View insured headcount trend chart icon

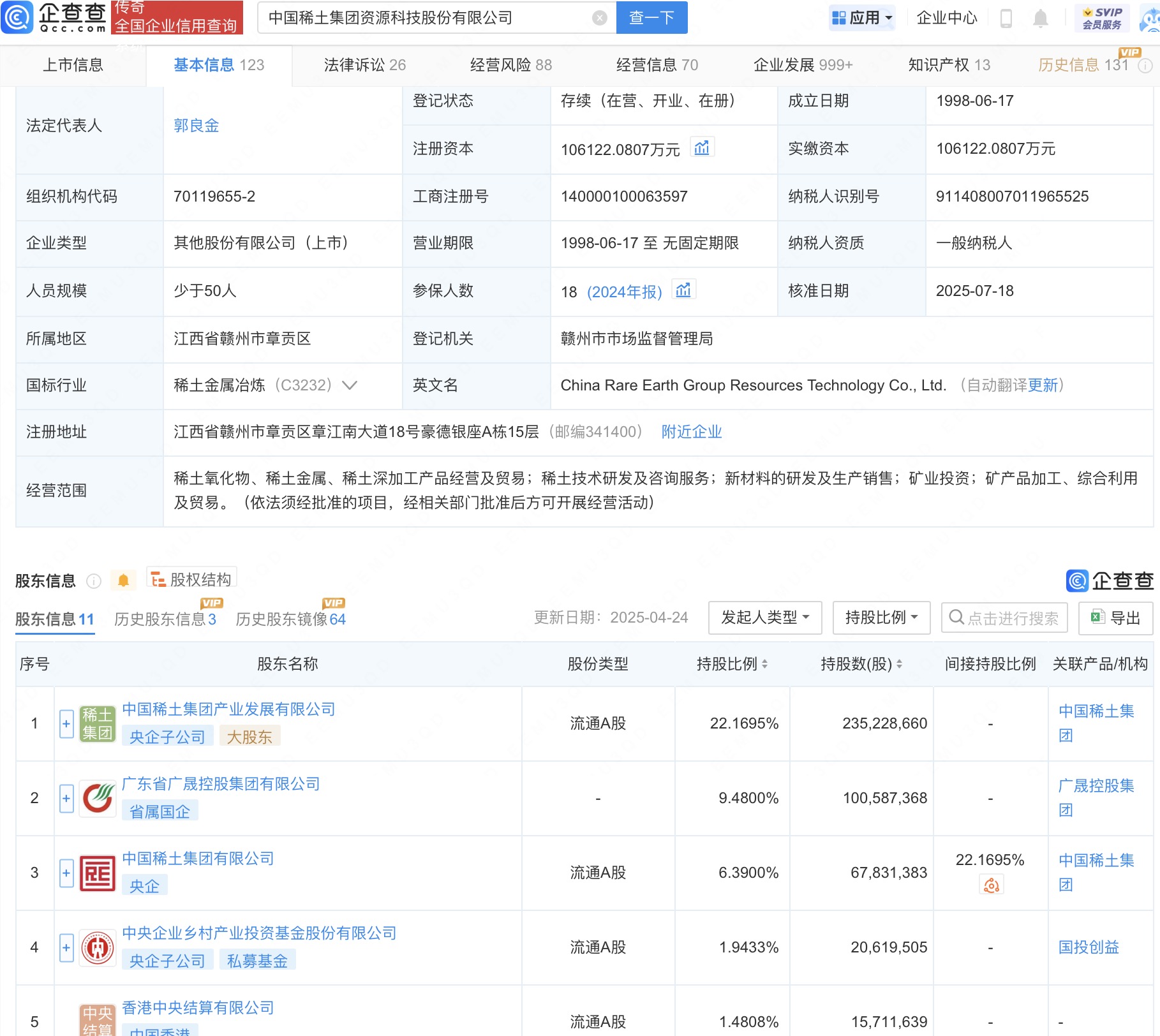coord(683,290)
